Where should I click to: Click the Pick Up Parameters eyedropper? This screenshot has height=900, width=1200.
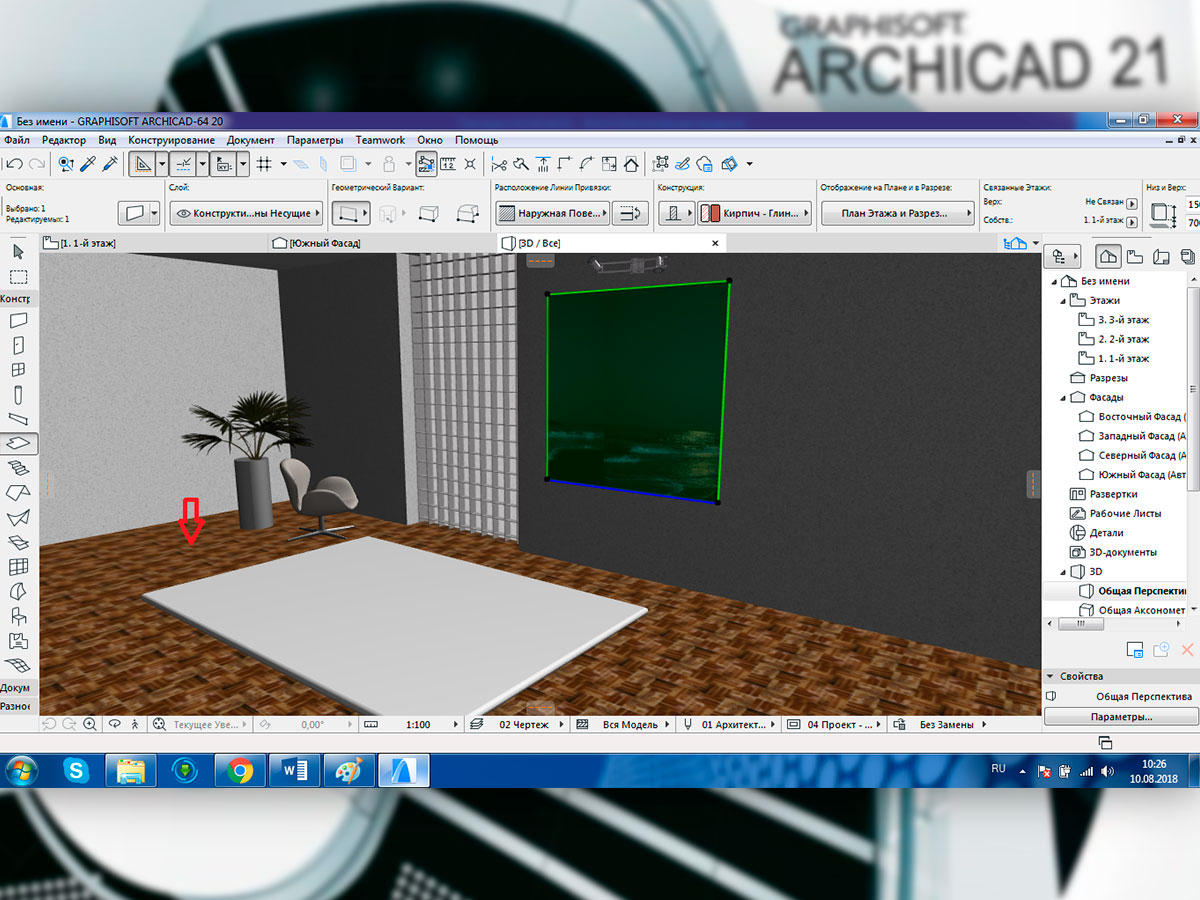tap(88, 163)
